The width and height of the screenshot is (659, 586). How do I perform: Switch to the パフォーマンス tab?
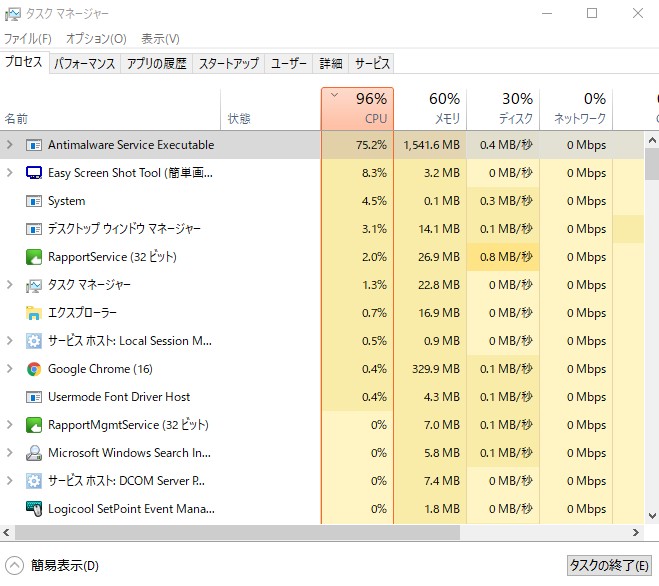coord(85,64)
